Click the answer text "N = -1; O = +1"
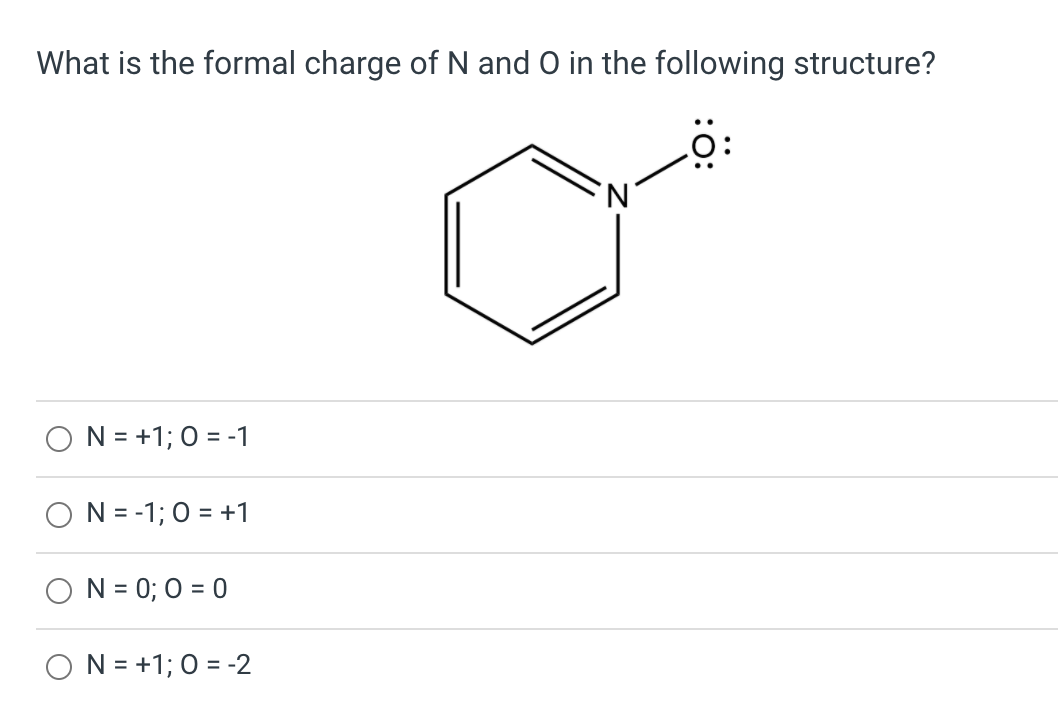 click(x=166, y=513)
